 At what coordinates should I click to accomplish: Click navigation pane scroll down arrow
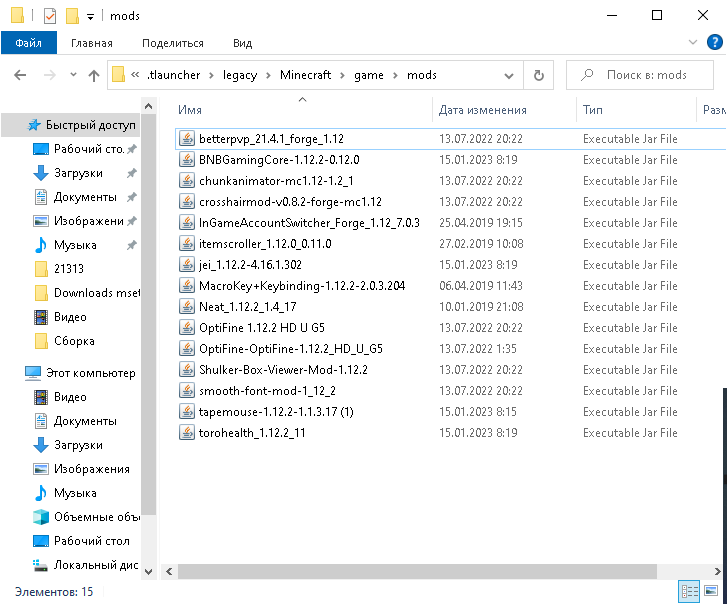(x=148, y=572)
